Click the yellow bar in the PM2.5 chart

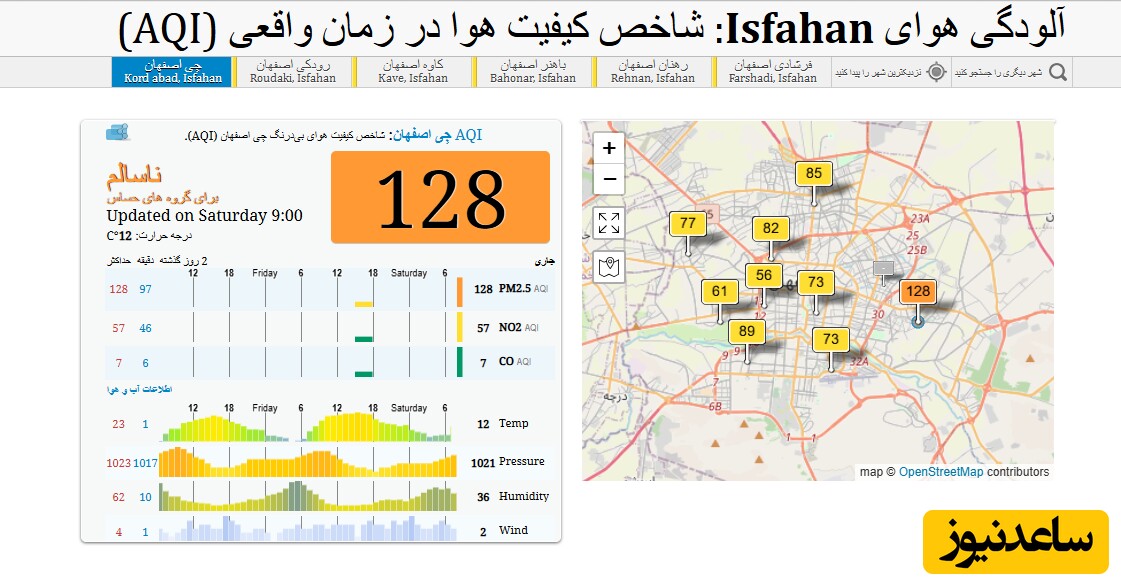pyautogui.click(x=364, y=304)
